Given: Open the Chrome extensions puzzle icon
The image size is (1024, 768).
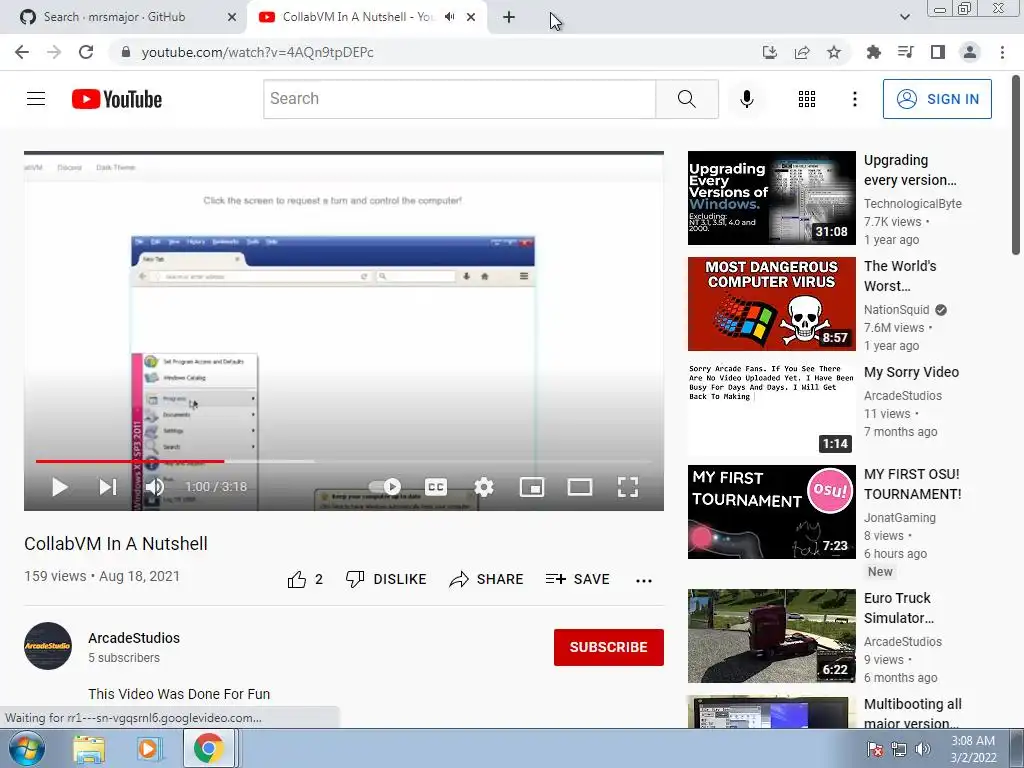Looking at the screenshot, I should point(873,52).
